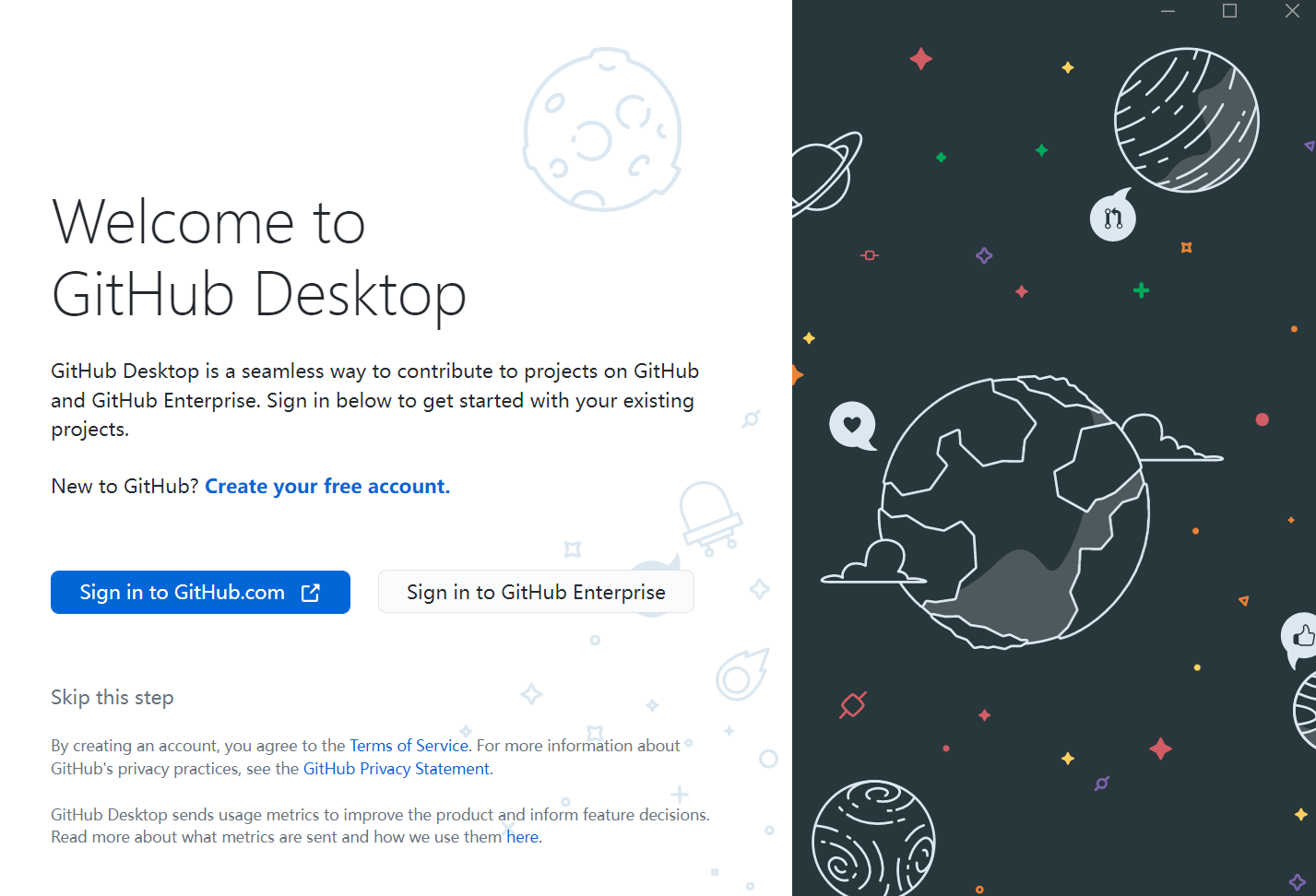Click the external link icon on the sign-in button
Screen dimensions: 1316x896
pyautogui.click(x=311, y=592)
